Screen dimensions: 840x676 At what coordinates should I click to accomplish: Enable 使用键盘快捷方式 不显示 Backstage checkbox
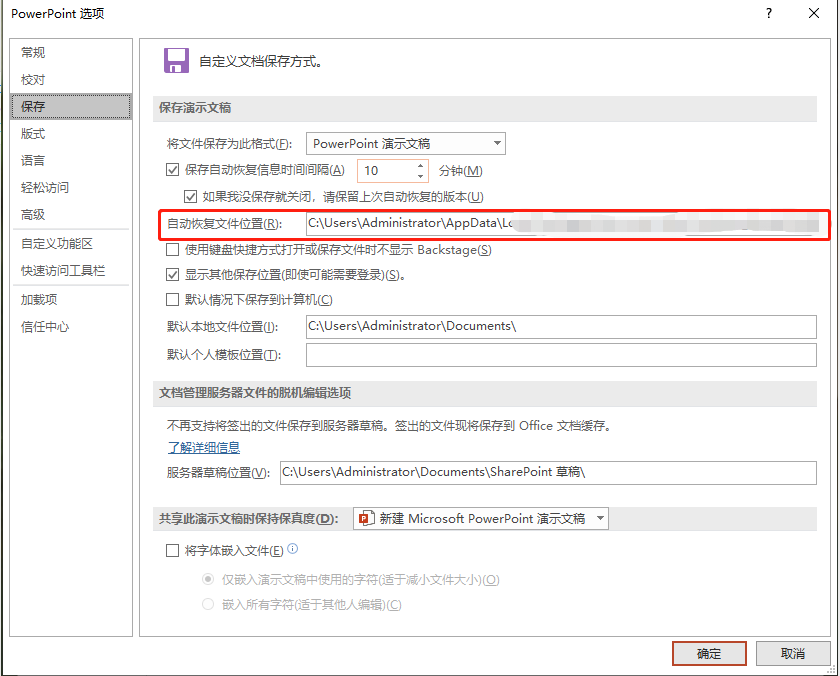[x=172, y=250]
